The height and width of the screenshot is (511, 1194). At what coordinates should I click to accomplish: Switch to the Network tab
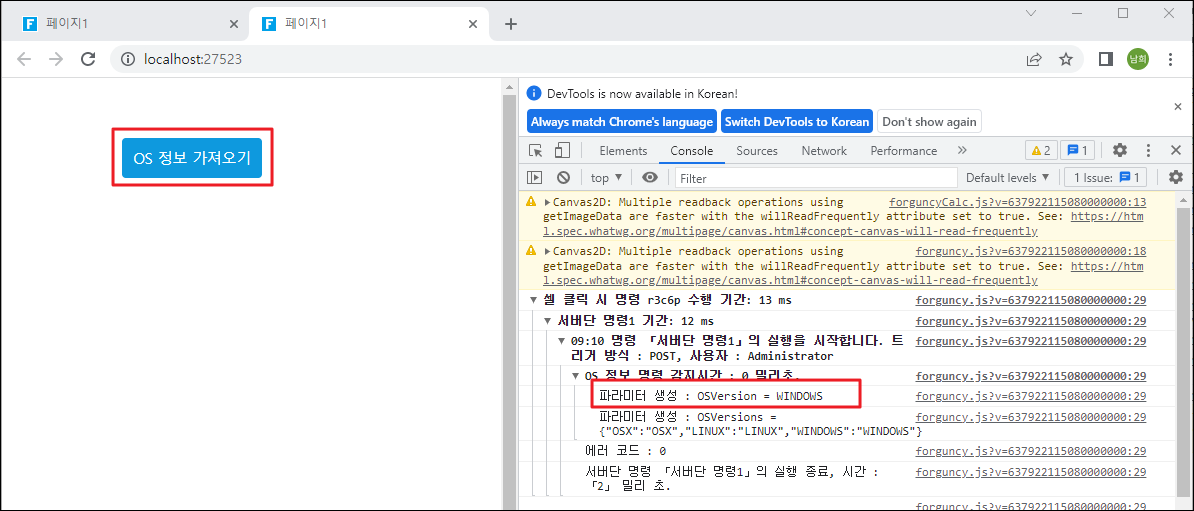tap(824, 151)
